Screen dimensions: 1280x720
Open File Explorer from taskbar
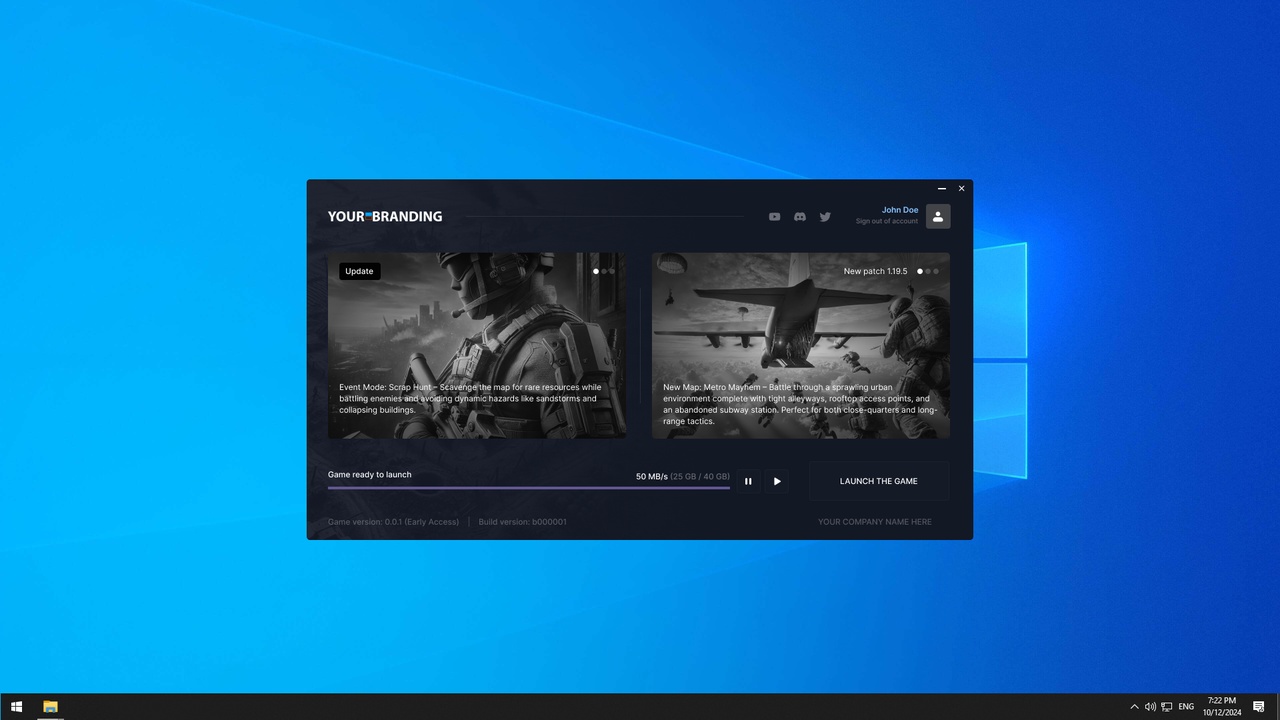click(50, 707)
